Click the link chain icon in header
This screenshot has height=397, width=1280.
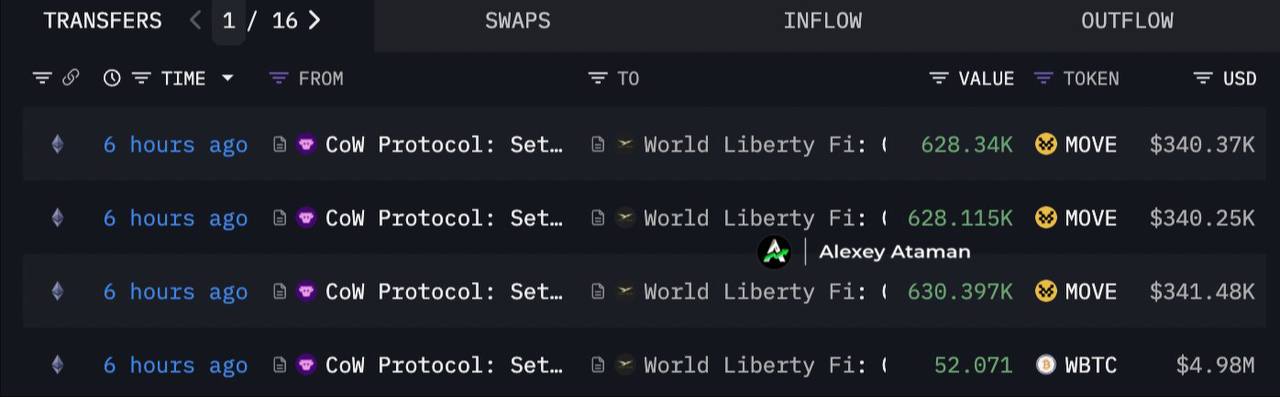[x=71, y=78]
